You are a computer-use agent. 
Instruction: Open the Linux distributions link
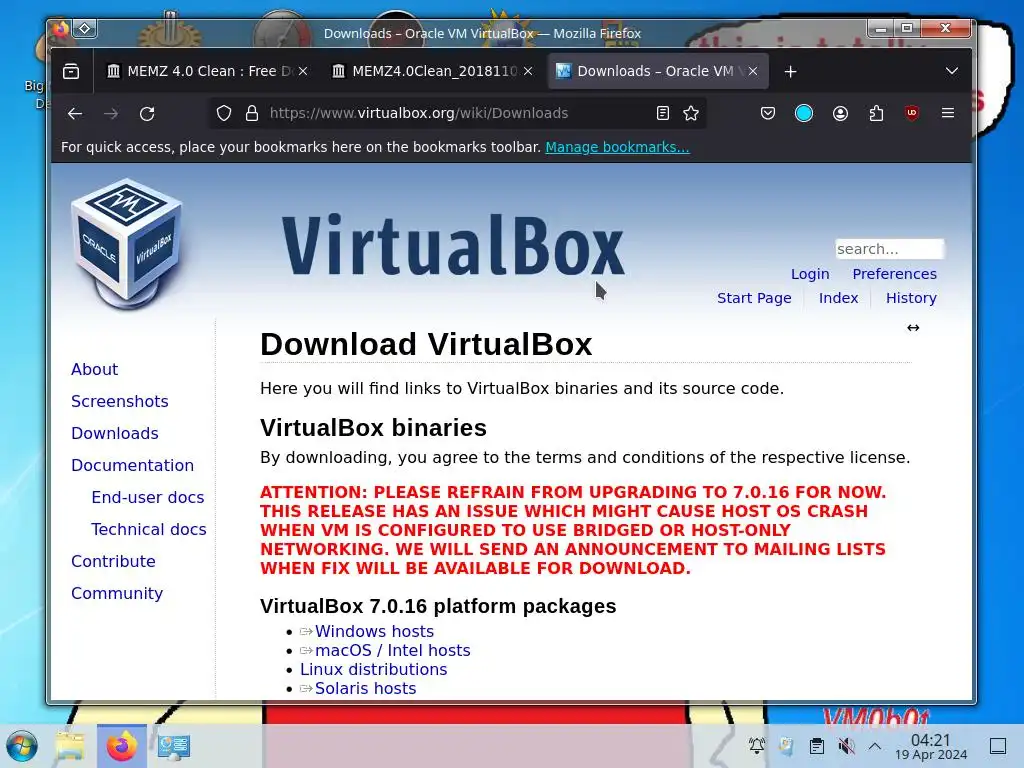[374, 669]
